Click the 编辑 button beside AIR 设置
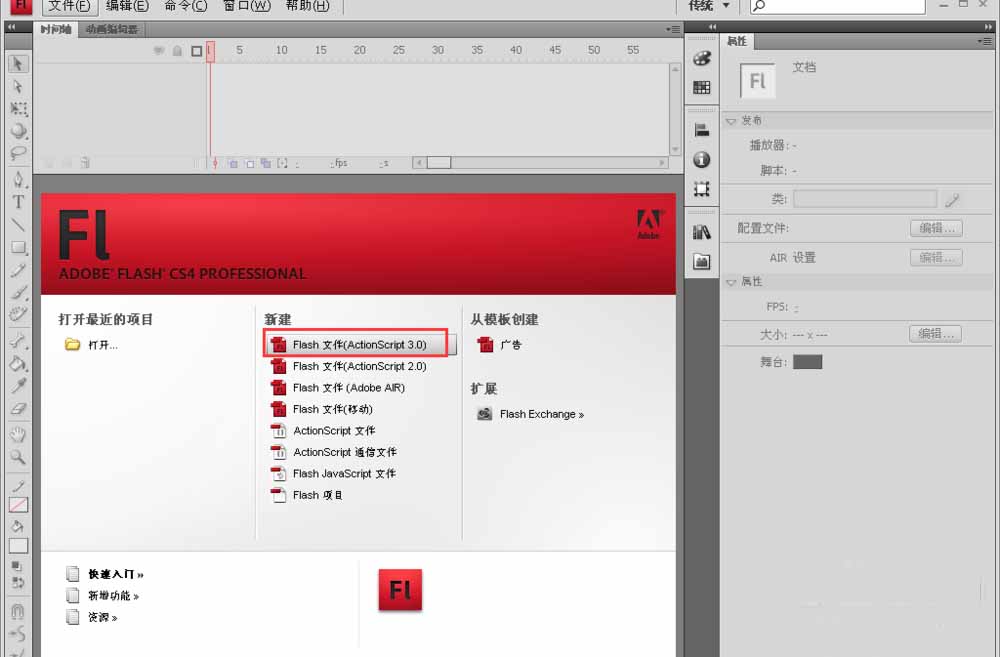Image resolution: width=1000 pixels, height=657 pixels. [x=936, y=258]
